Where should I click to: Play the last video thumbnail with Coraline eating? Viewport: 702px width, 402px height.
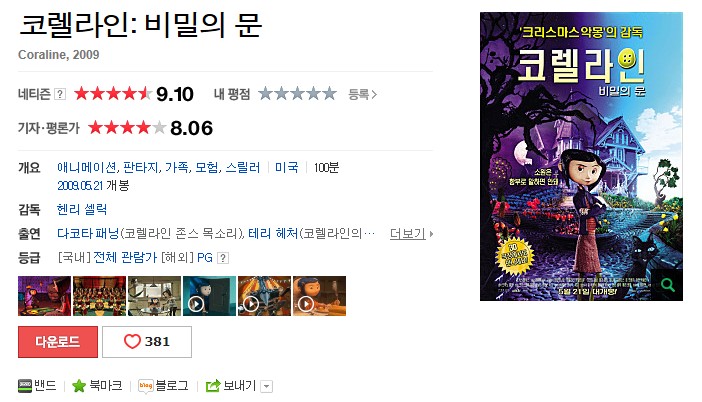[x=319, y=296]
